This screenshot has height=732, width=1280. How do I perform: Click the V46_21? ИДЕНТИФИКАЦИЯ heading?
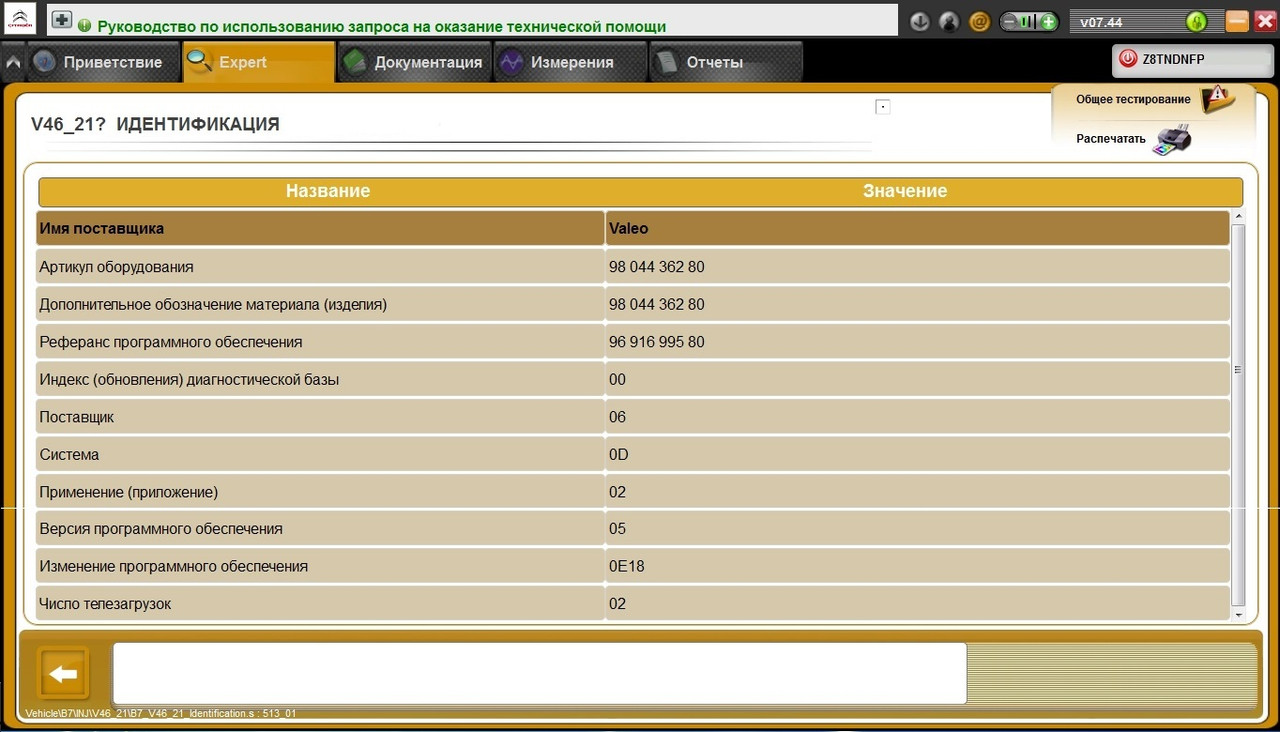coord(155,124)
